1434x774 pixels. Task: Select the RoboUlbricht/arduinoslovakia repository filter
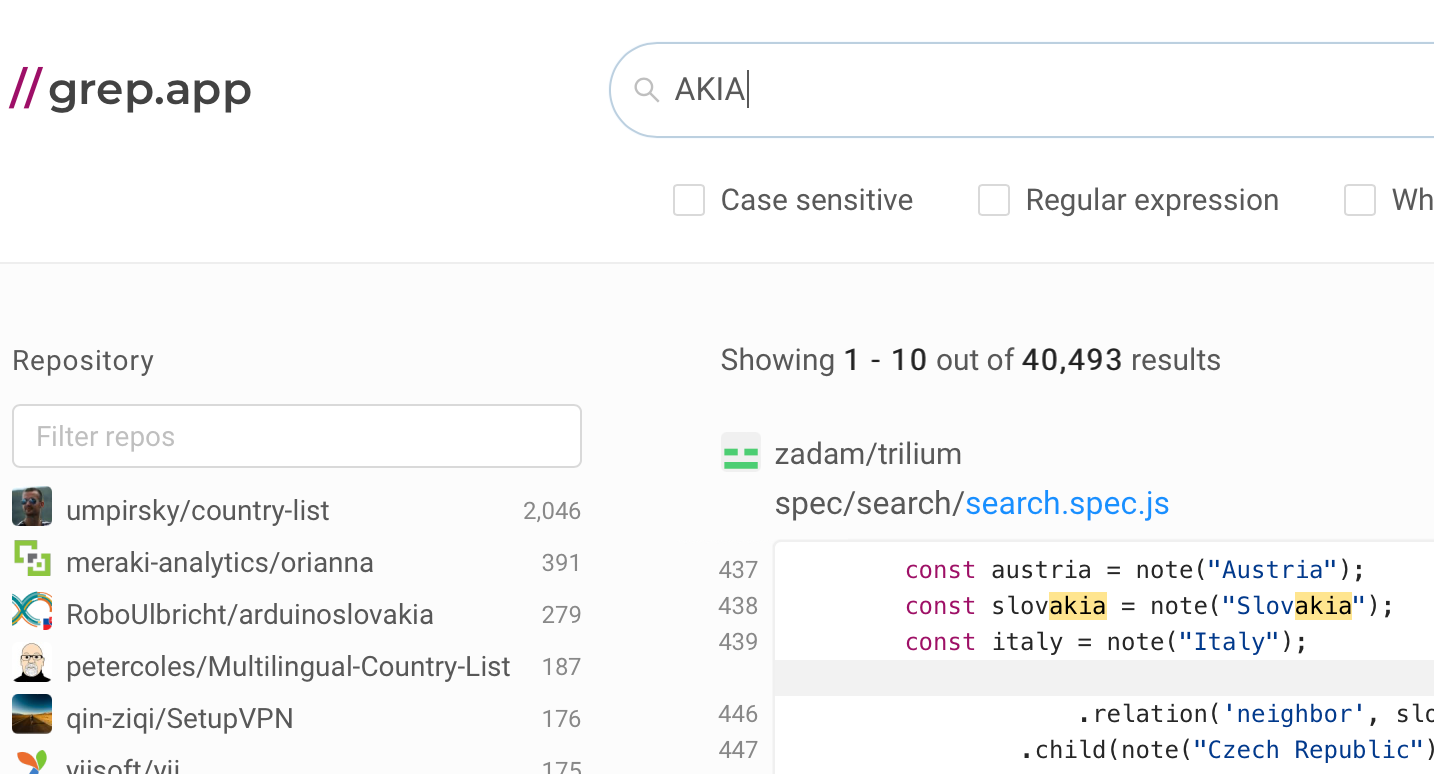pos(297,614)
